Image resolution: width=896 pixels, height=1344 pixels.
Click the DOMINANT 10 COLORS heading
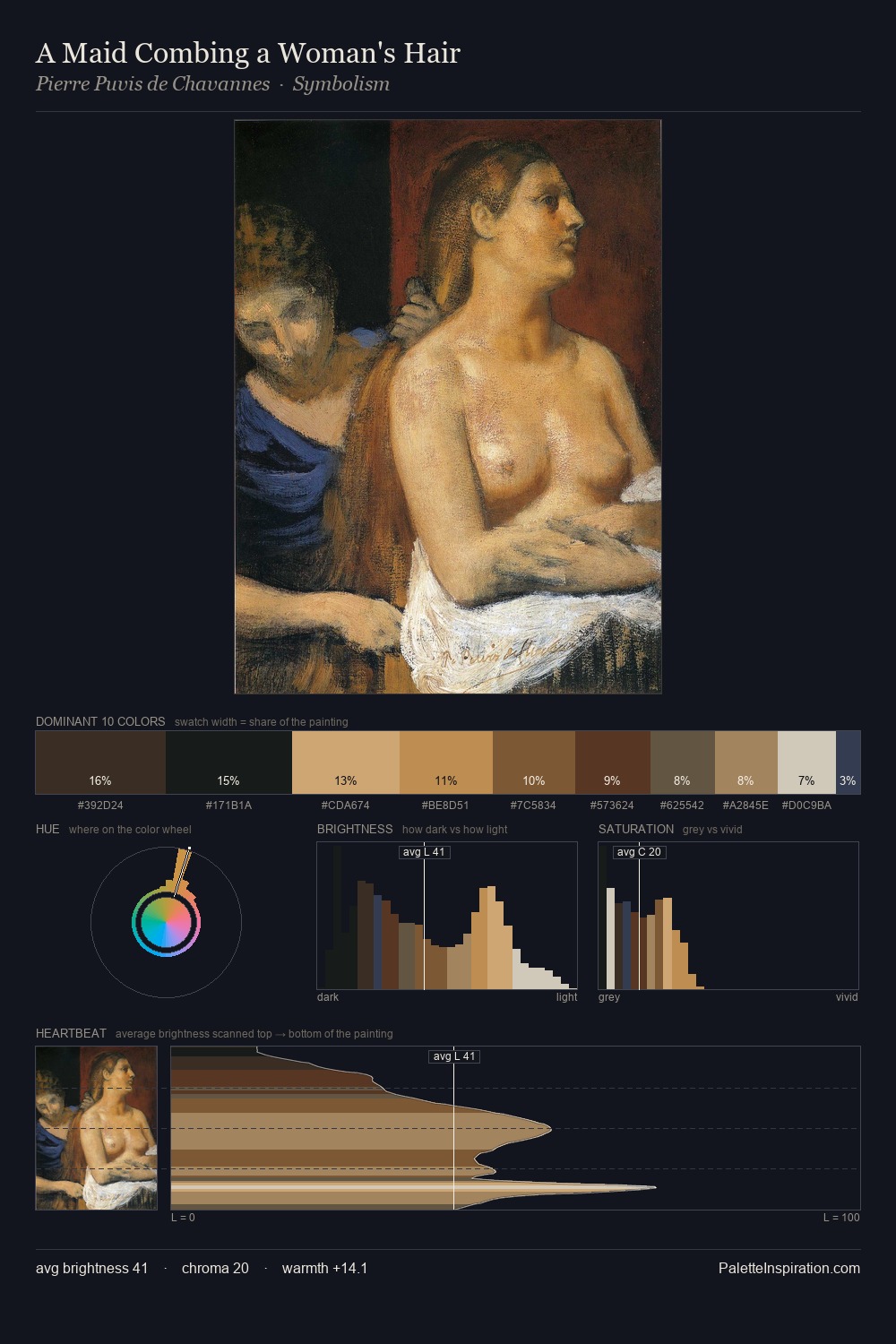(100, 721)
